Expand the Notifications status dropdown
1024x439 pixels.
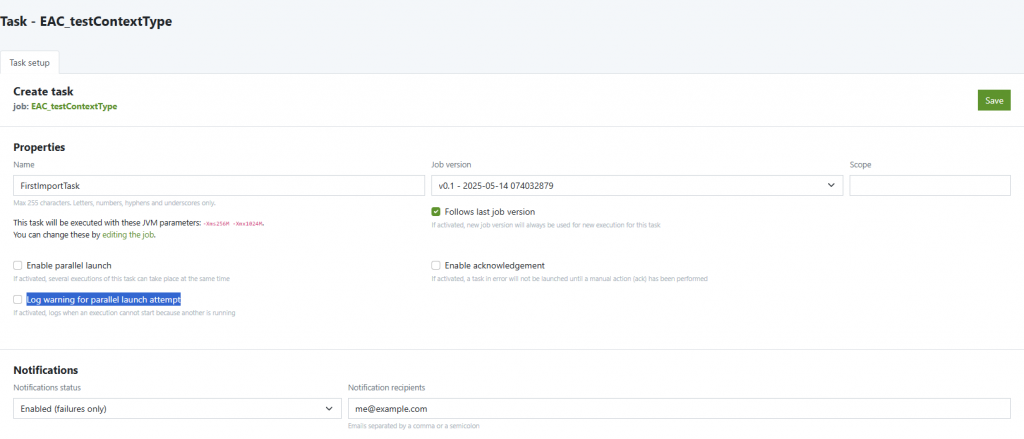[177, 408]
